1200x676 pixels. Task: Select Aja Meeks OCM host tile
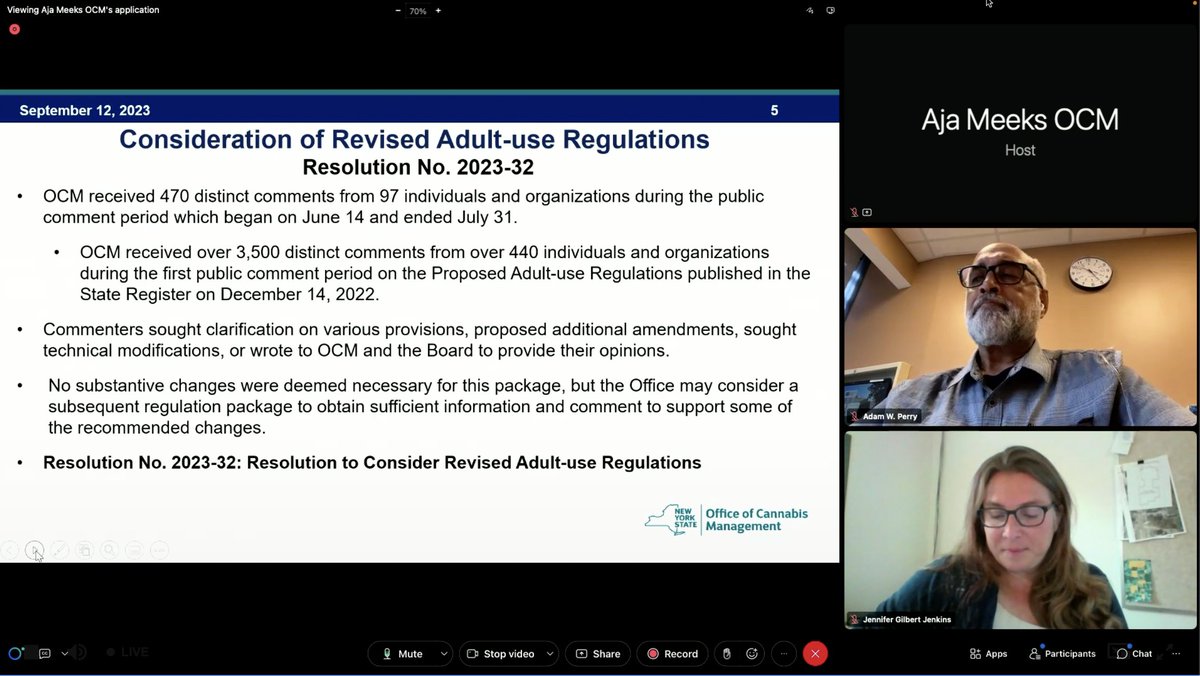(x=1020, y=124)
